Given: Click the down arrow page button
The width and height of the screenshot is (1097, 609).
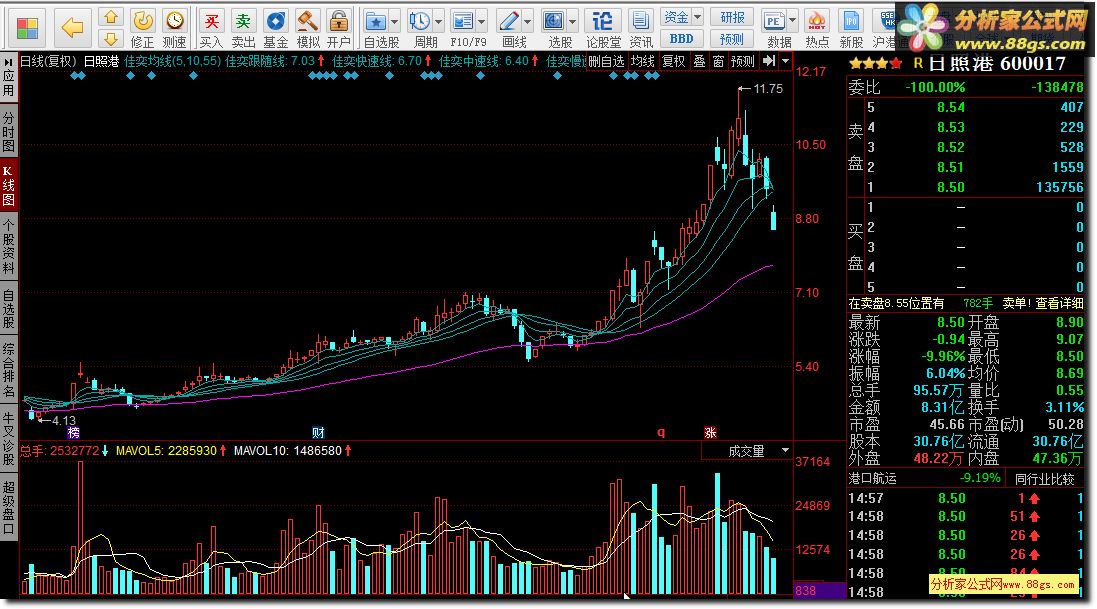Looking at the screenshot, I should pos(111,38).
